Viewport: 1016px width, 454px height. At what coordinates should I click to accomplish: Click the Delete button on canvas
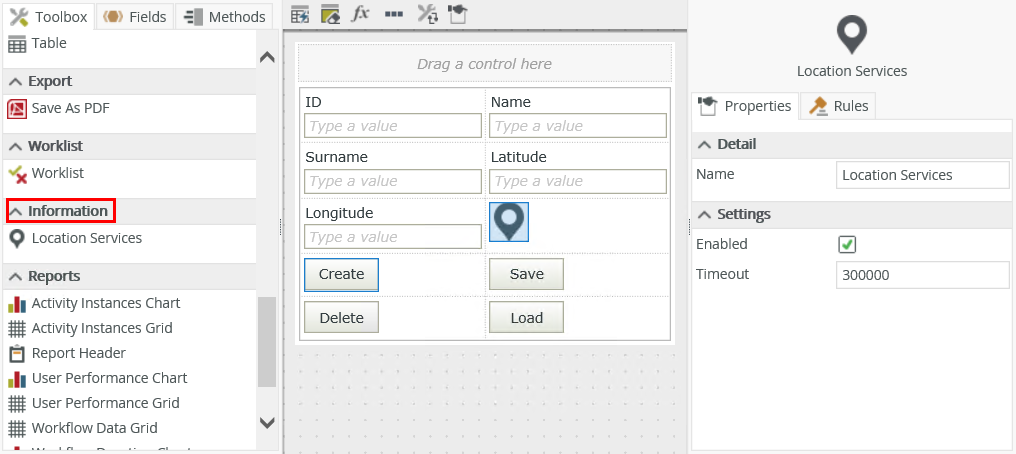pyautogui.click(x=341, y=317)
